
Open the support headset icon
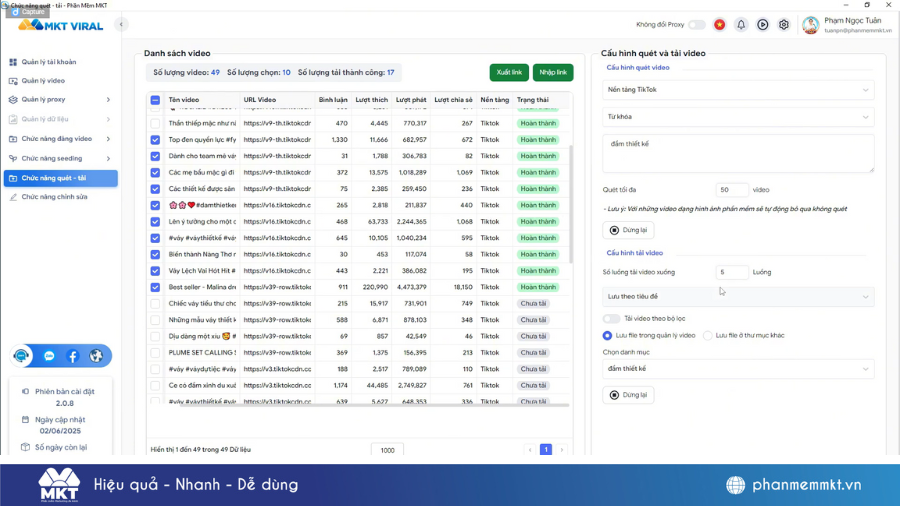[x=22, y=356]
